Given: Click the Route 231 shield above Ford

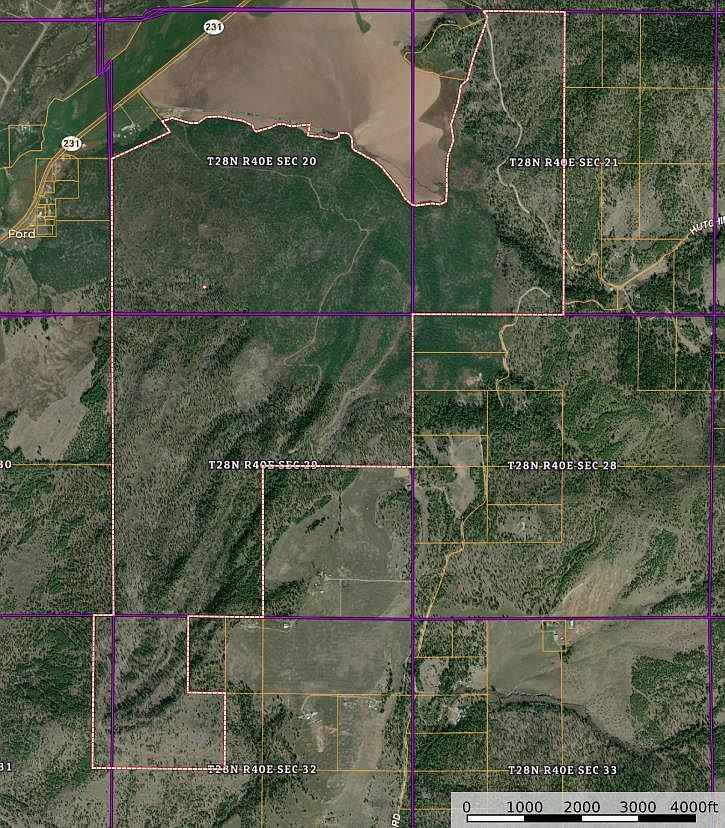Looking at the screenshot, I should [71, 143].
